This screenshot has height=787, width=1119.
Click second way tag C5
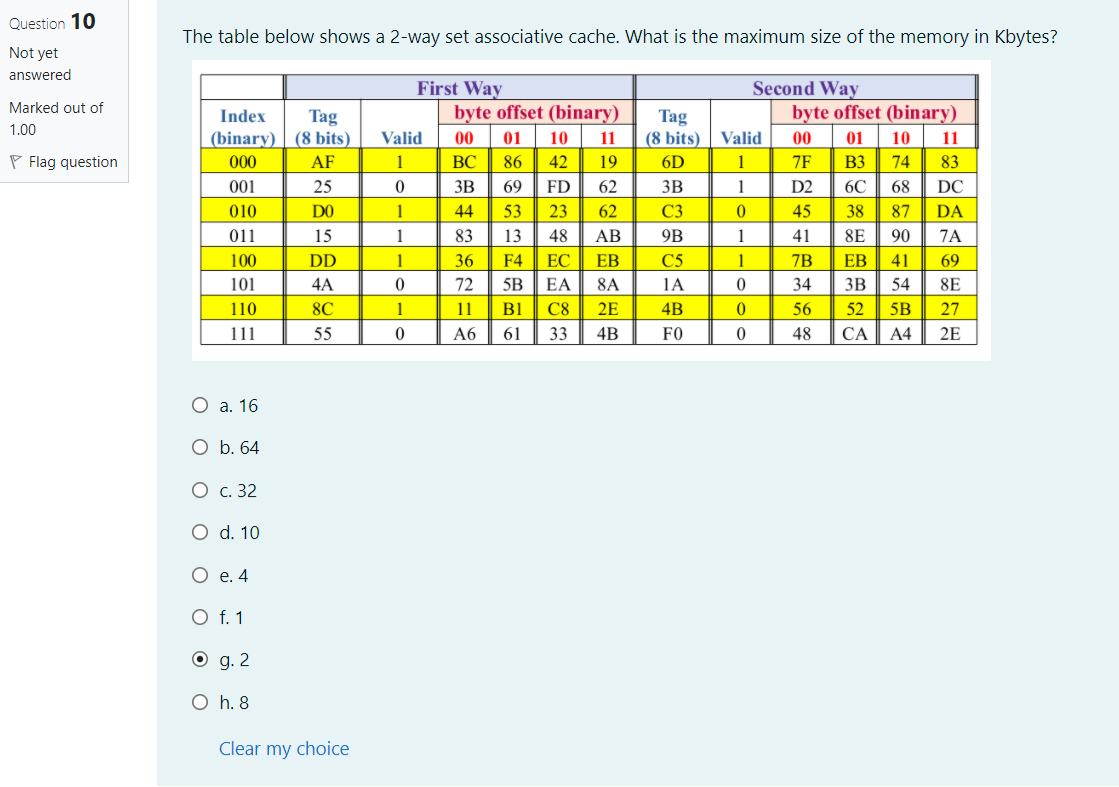click(x=672, y=260)
